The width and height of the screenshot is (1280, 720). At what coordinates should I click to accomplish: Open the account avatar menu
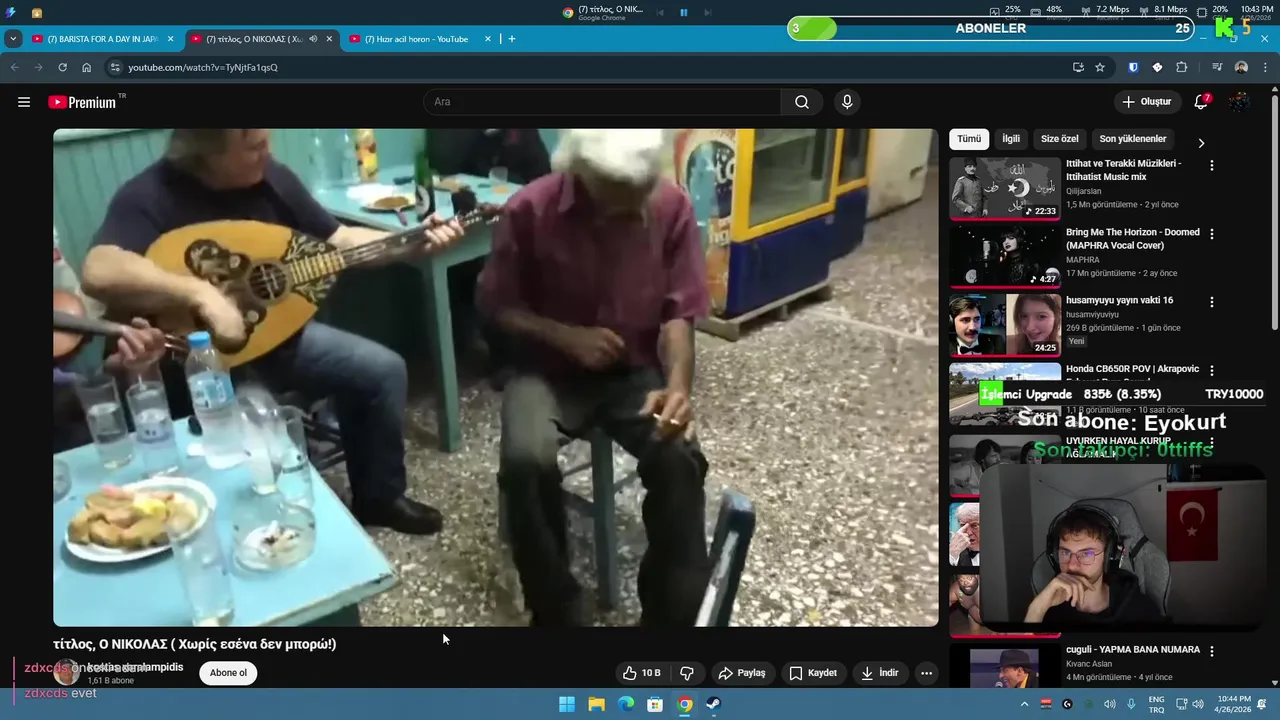(x=1239, y=102)
